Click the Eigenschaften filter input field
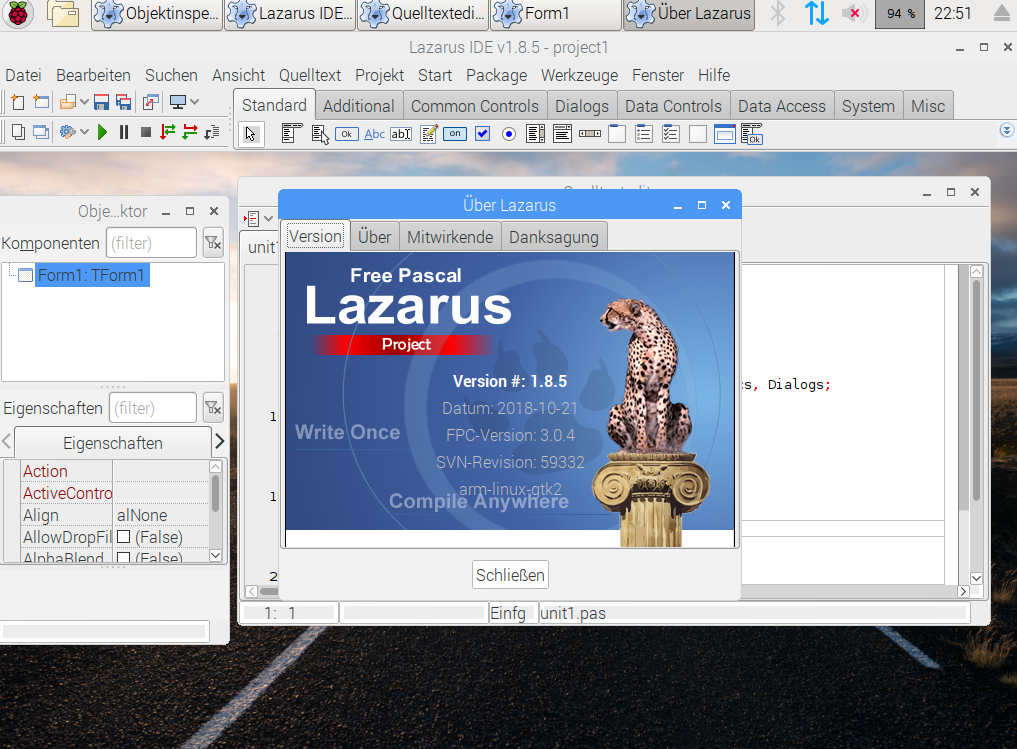1017x749 pixels. [x=153, y=408]
